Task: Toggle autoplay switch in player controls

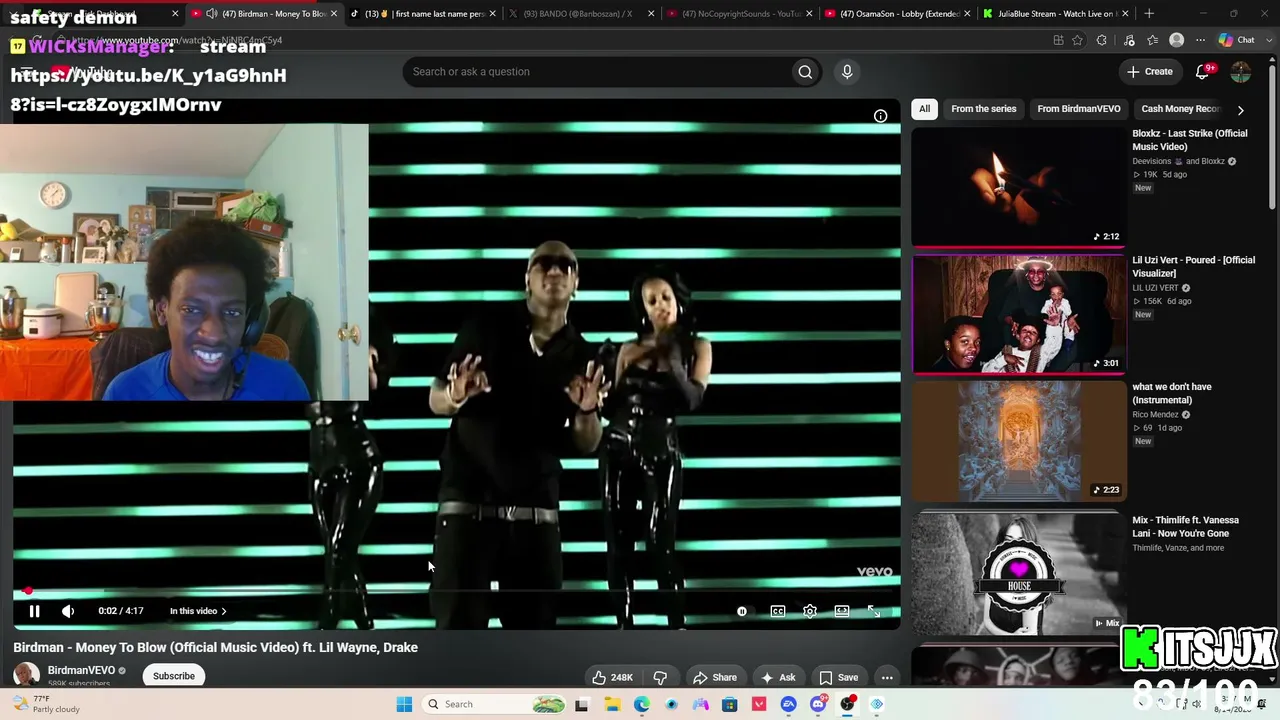Action: point(742,611)
